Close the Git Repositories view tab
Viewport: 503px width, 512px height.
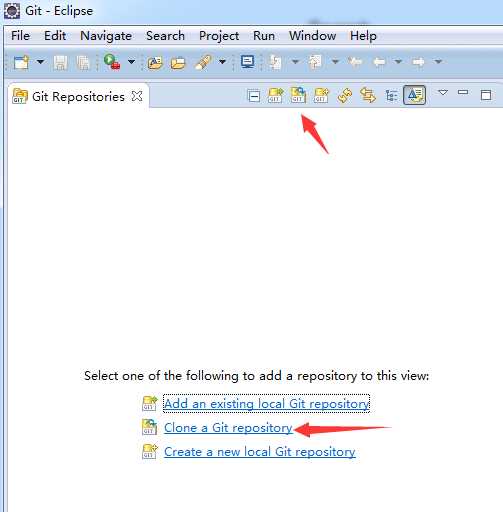137,96
